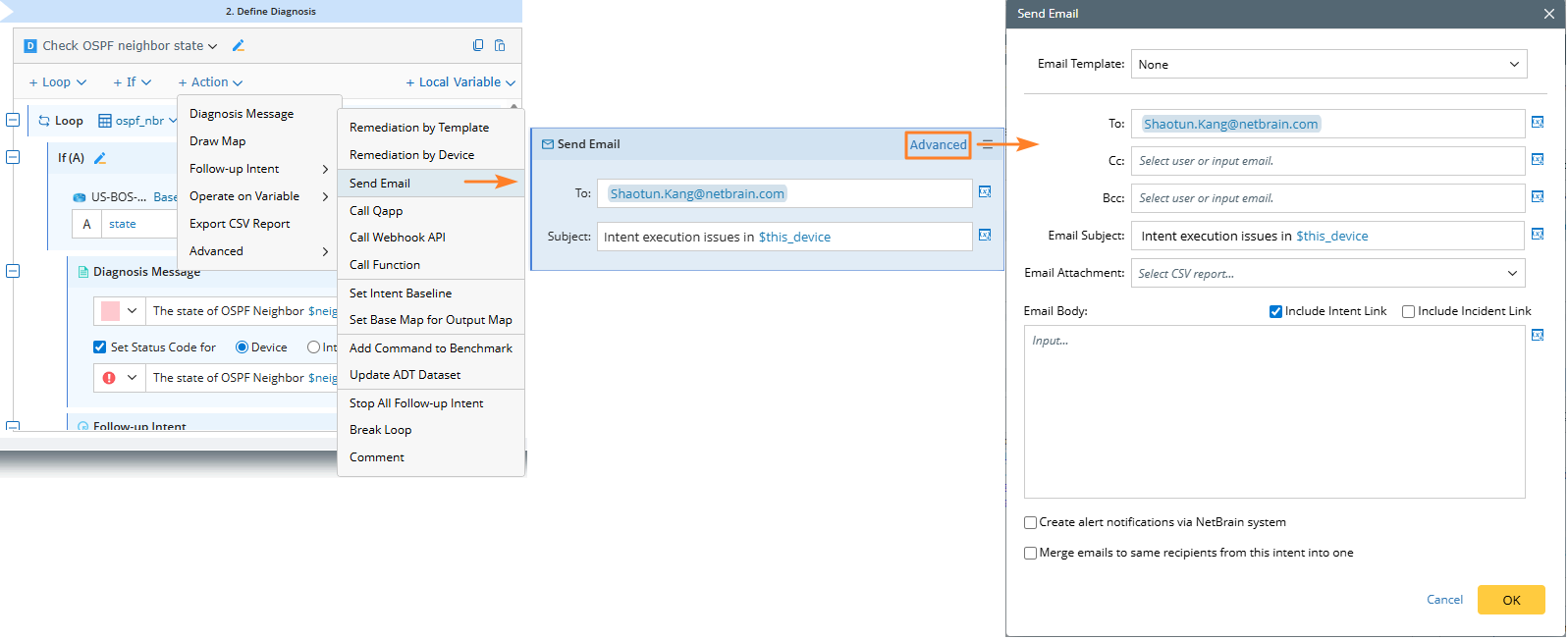The height and width of the screenshot is (640, 1568).
Task: Open the + Action dropdown
Action: point(210,82)
